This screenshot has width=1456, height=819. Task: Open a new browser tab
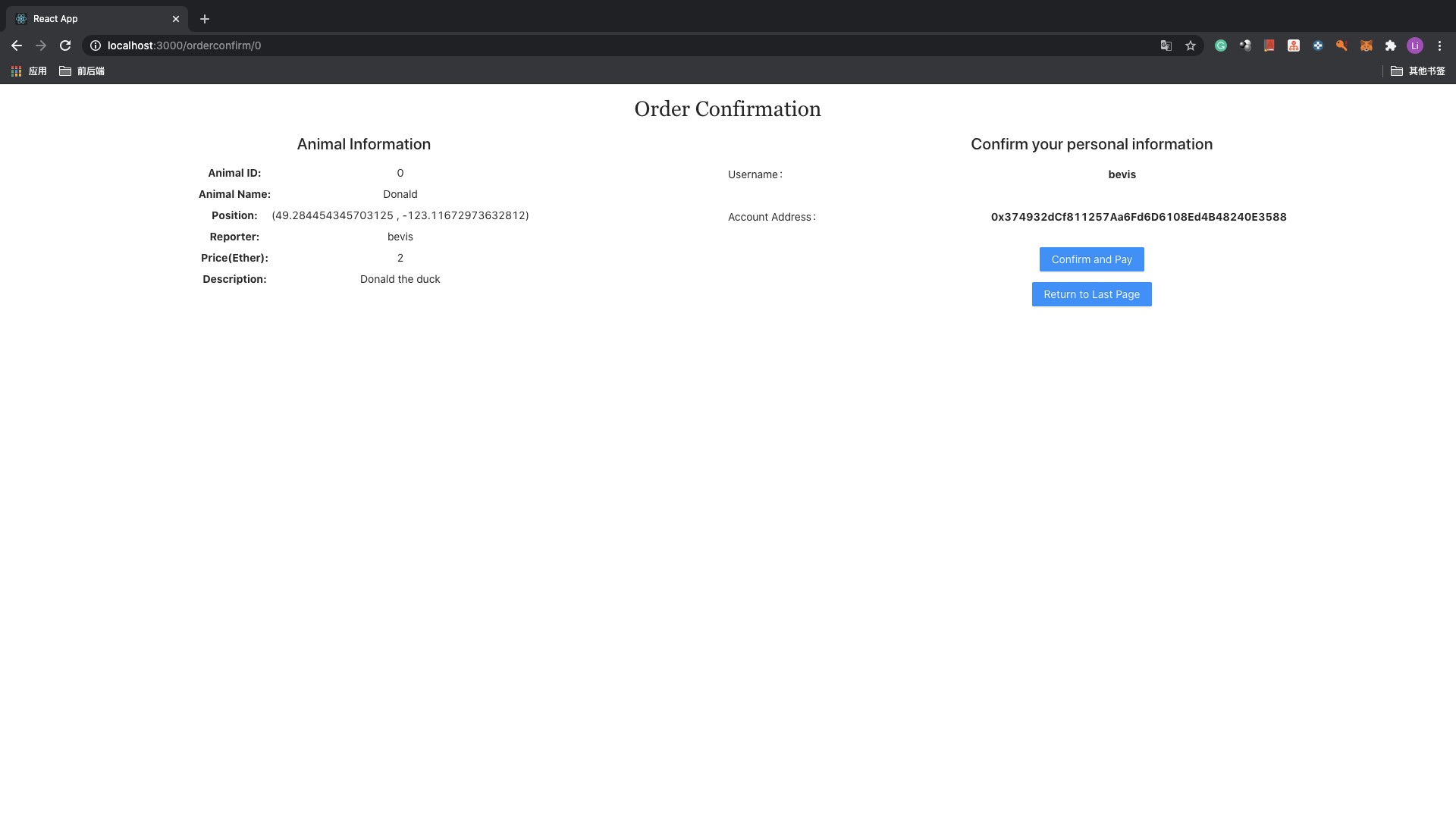pyautogui.click(x=204, y=18)
